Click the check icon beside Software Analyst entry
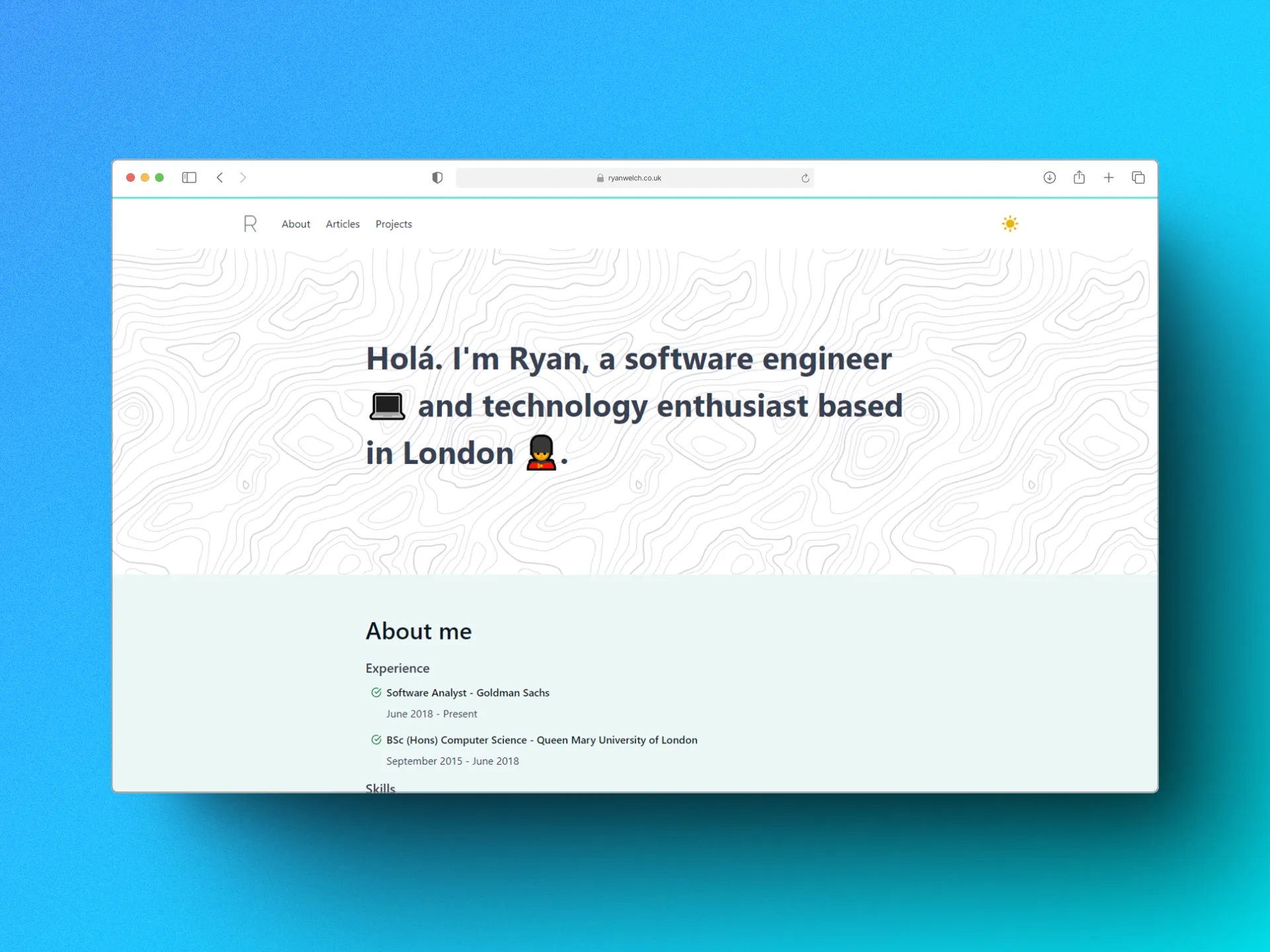 coord(376,693)
